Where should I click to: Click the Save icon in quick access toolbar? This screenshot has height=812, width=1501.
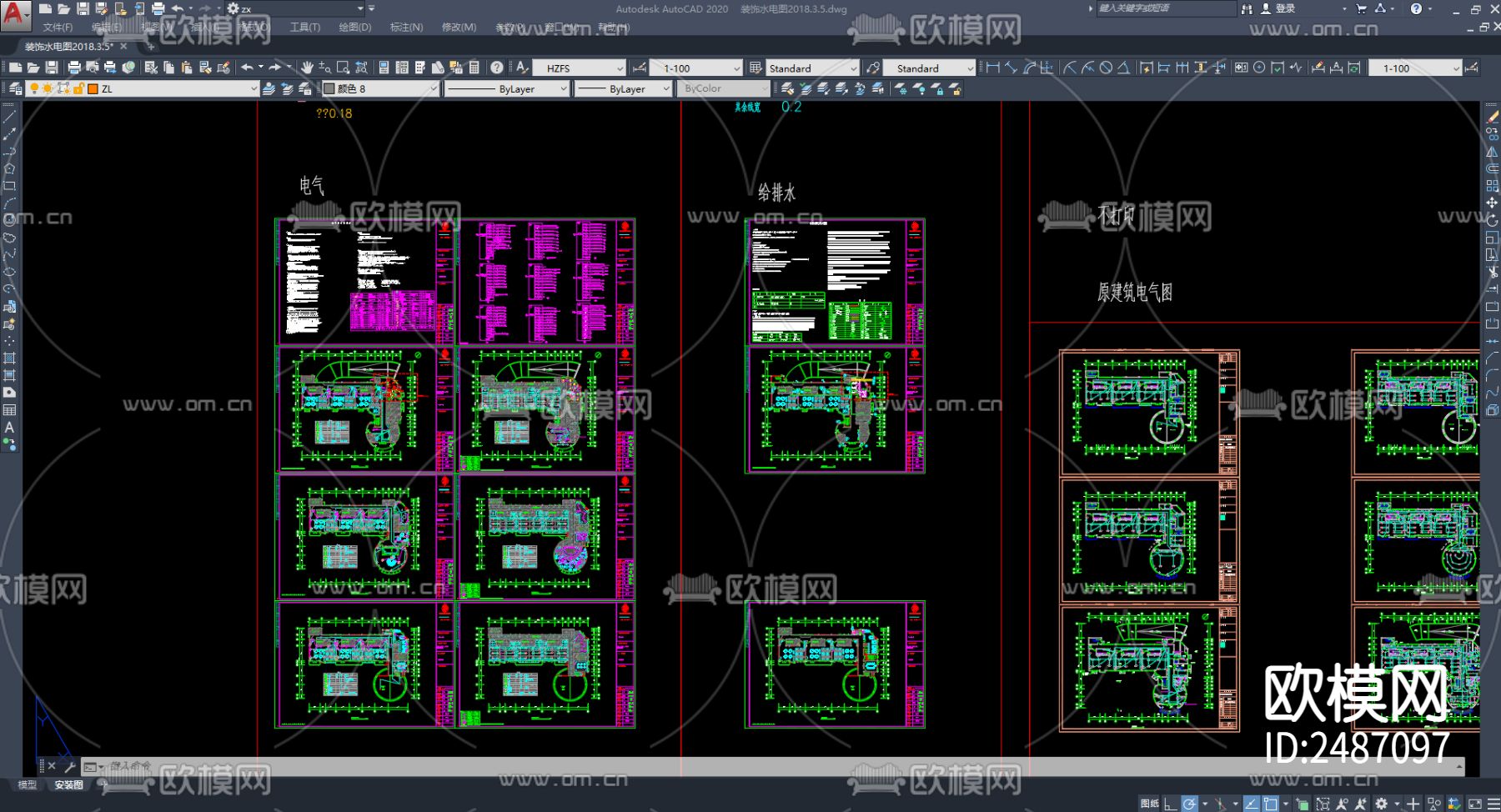83,8
